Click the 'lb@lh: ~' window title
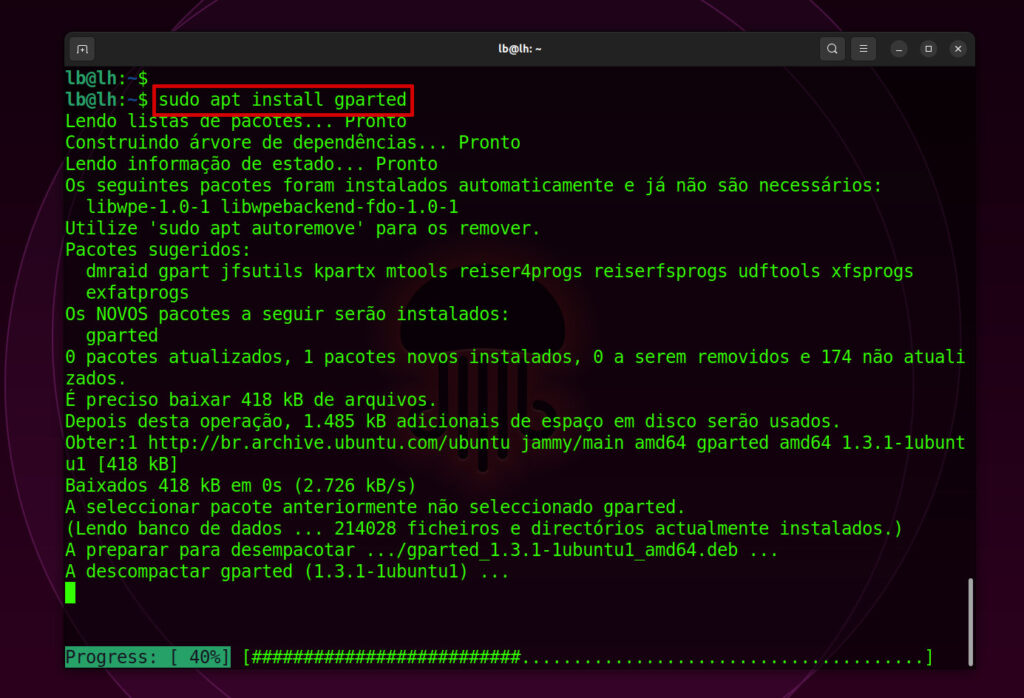 pyautogui.click(x=520, y=49)
